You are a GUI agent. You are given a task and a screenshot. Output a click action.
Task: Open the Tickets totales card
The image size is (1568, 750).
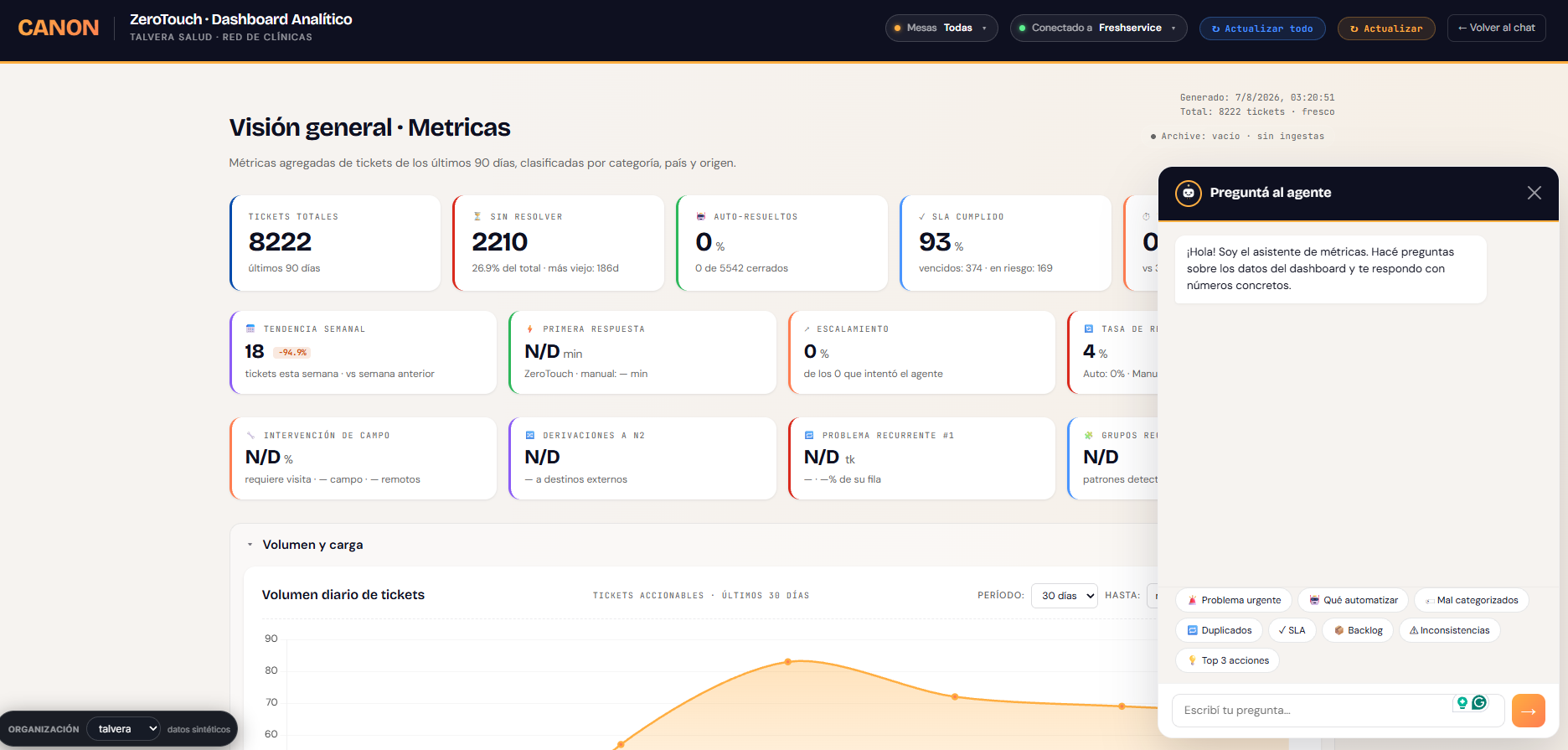pyautogui.click(x=335, y=243)
